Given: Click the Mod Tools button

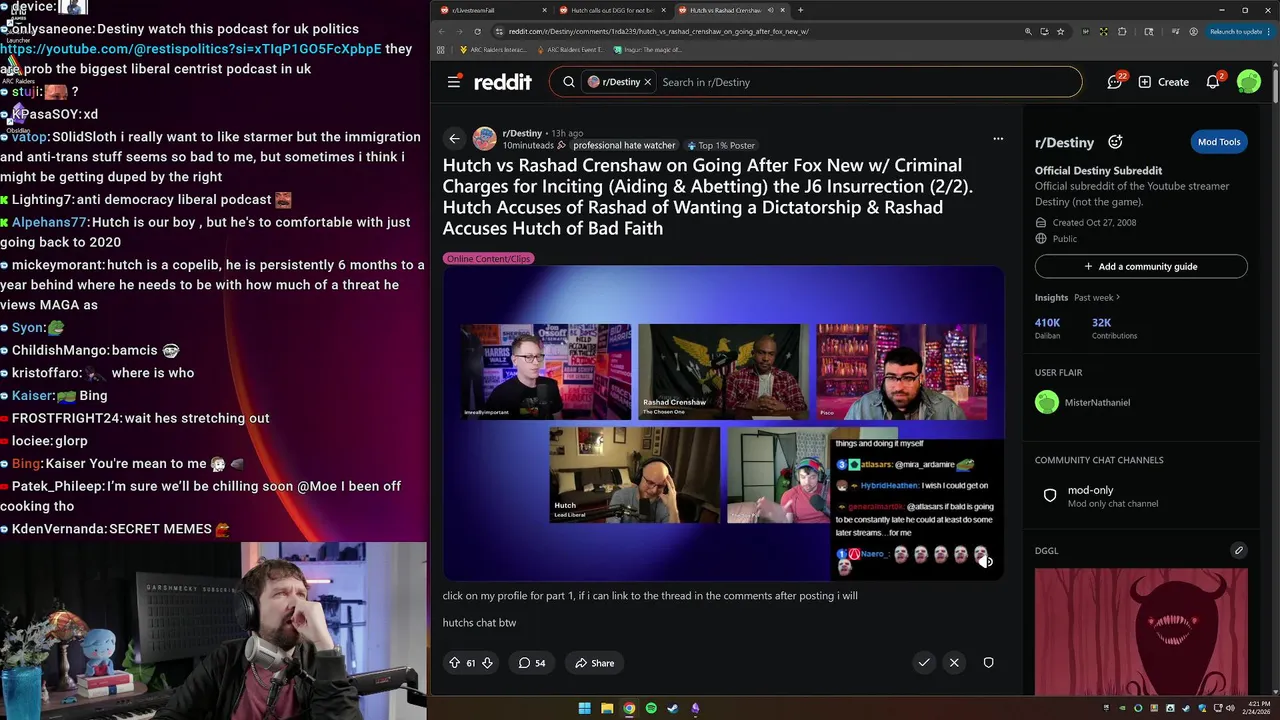Looking at the screenshot, I should [1219, 142].
